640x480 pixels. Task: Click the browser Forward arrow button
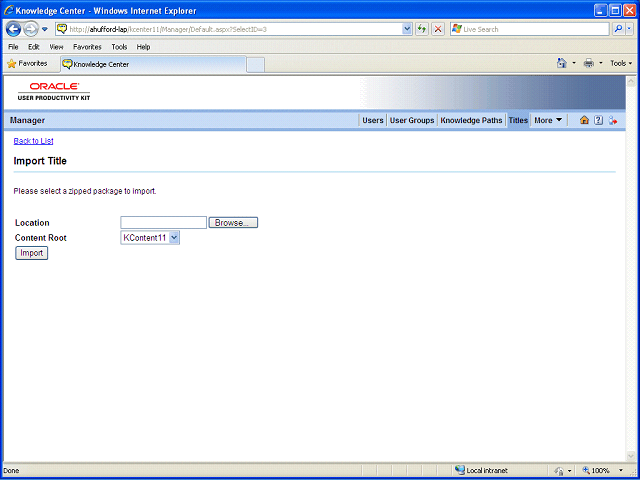30,29
